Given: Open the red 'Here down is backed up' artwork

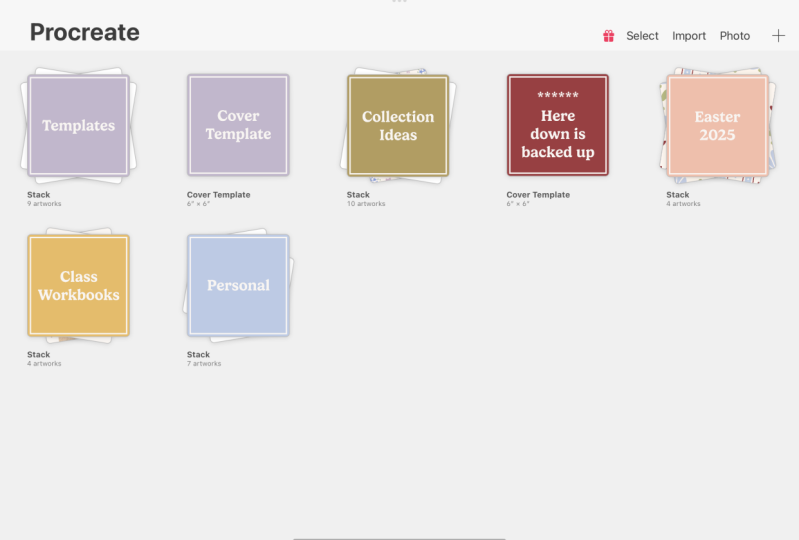Looking at the screenshot, I should 558,125.
